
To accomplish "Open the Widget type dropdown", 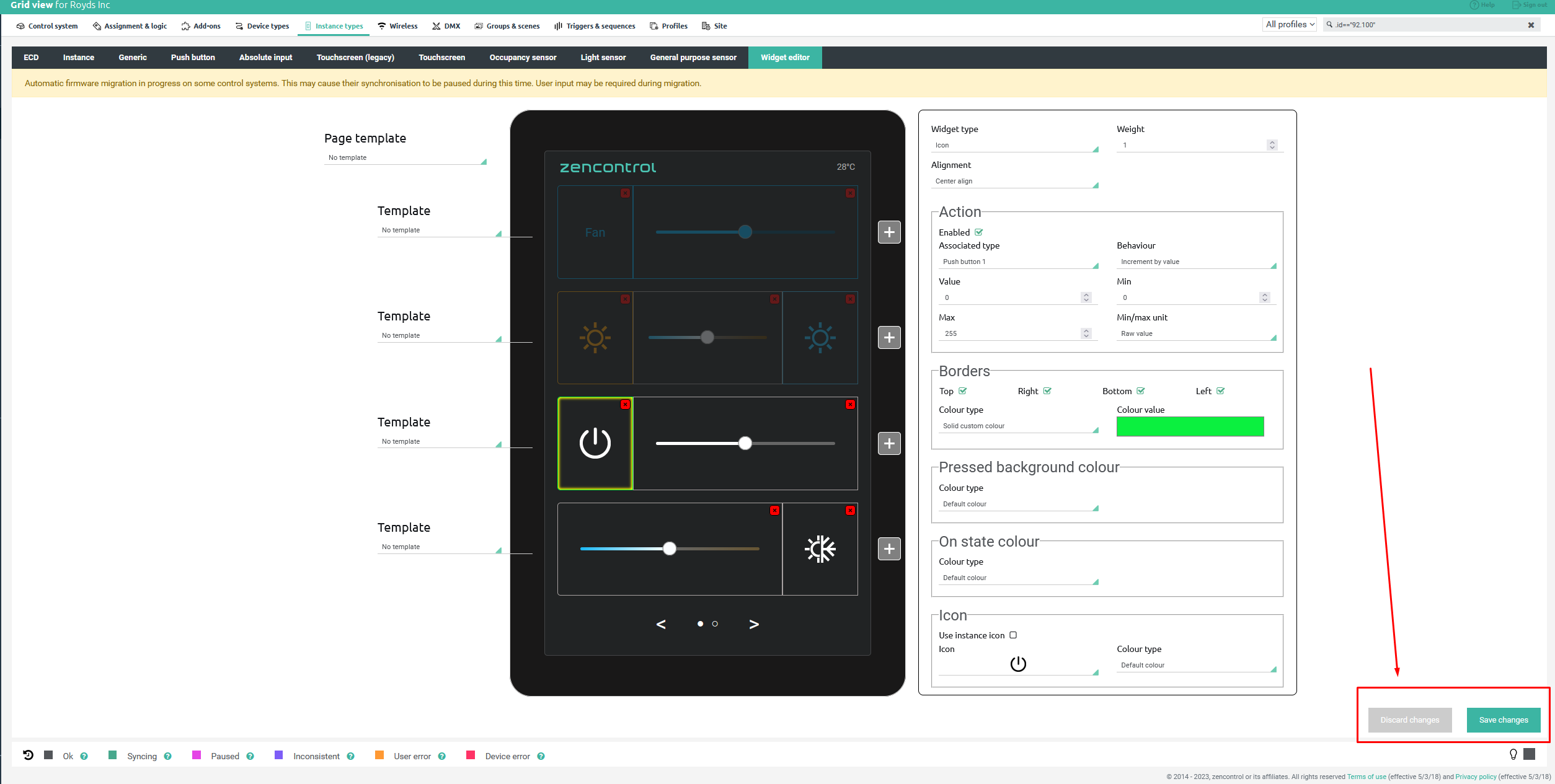I will (x=1015, y=144).
